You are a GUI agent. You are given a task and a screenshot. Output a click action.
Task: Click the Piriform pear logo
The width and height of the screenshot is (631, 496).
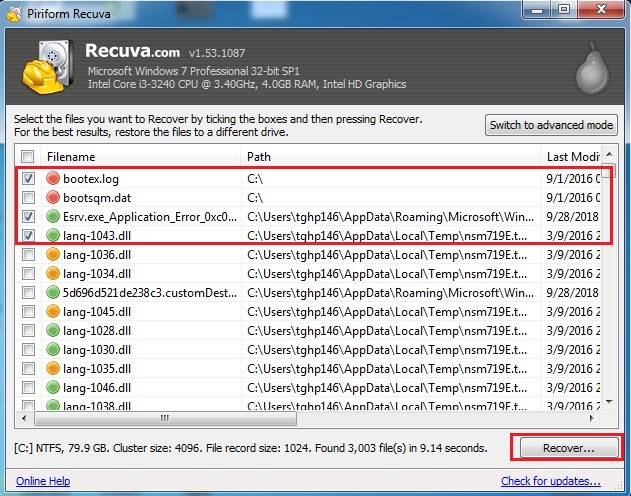(x=592, y=68)
